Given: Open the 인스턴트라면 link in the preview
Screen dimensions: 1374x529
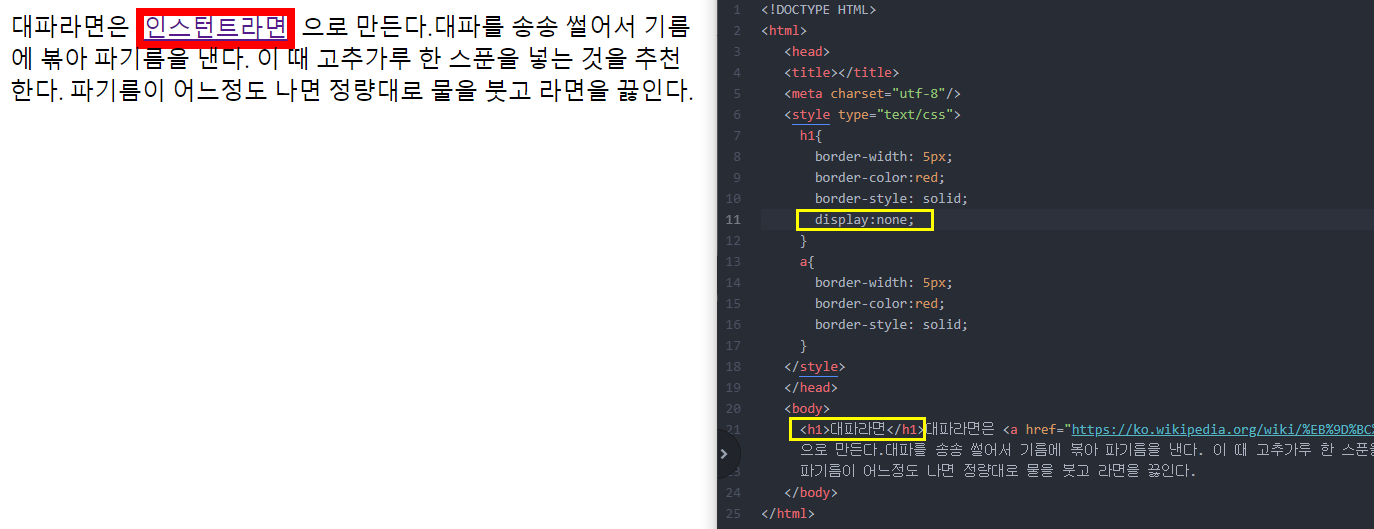Looking at the screenshot, I should point(216,27).
